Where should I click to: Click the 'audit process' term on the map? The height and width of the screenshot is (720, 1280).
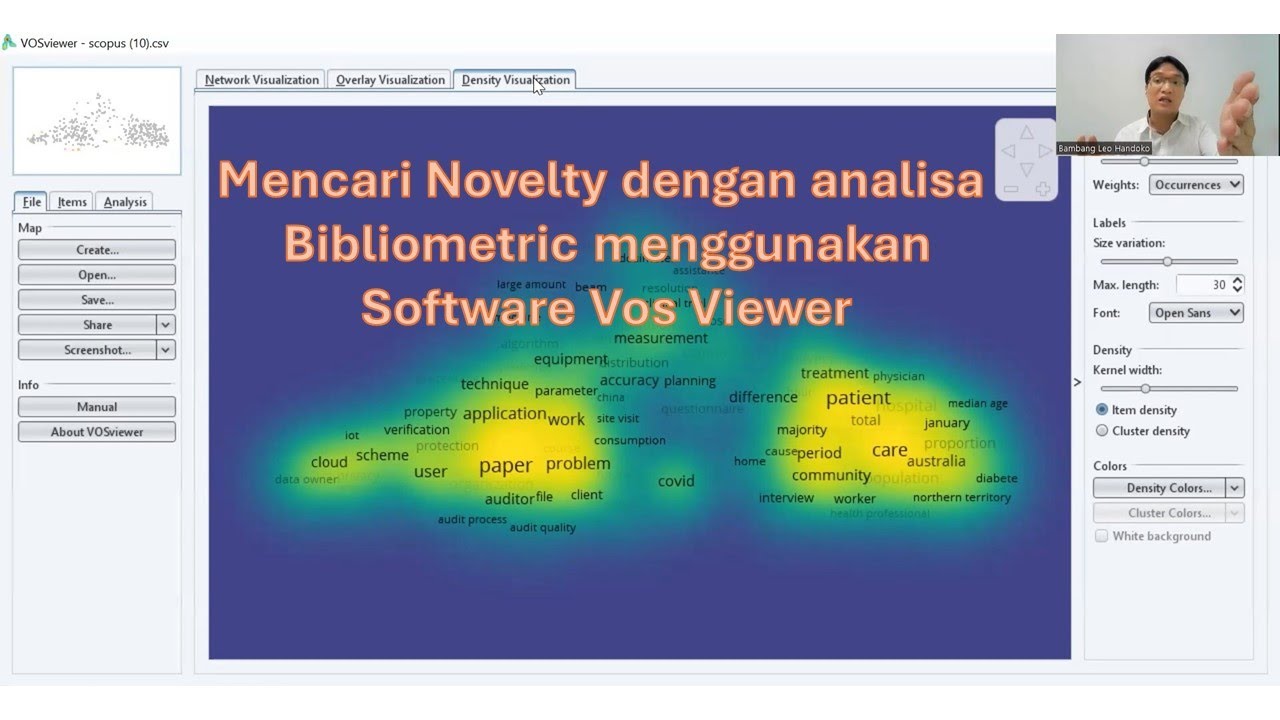[x=472, y=519]
